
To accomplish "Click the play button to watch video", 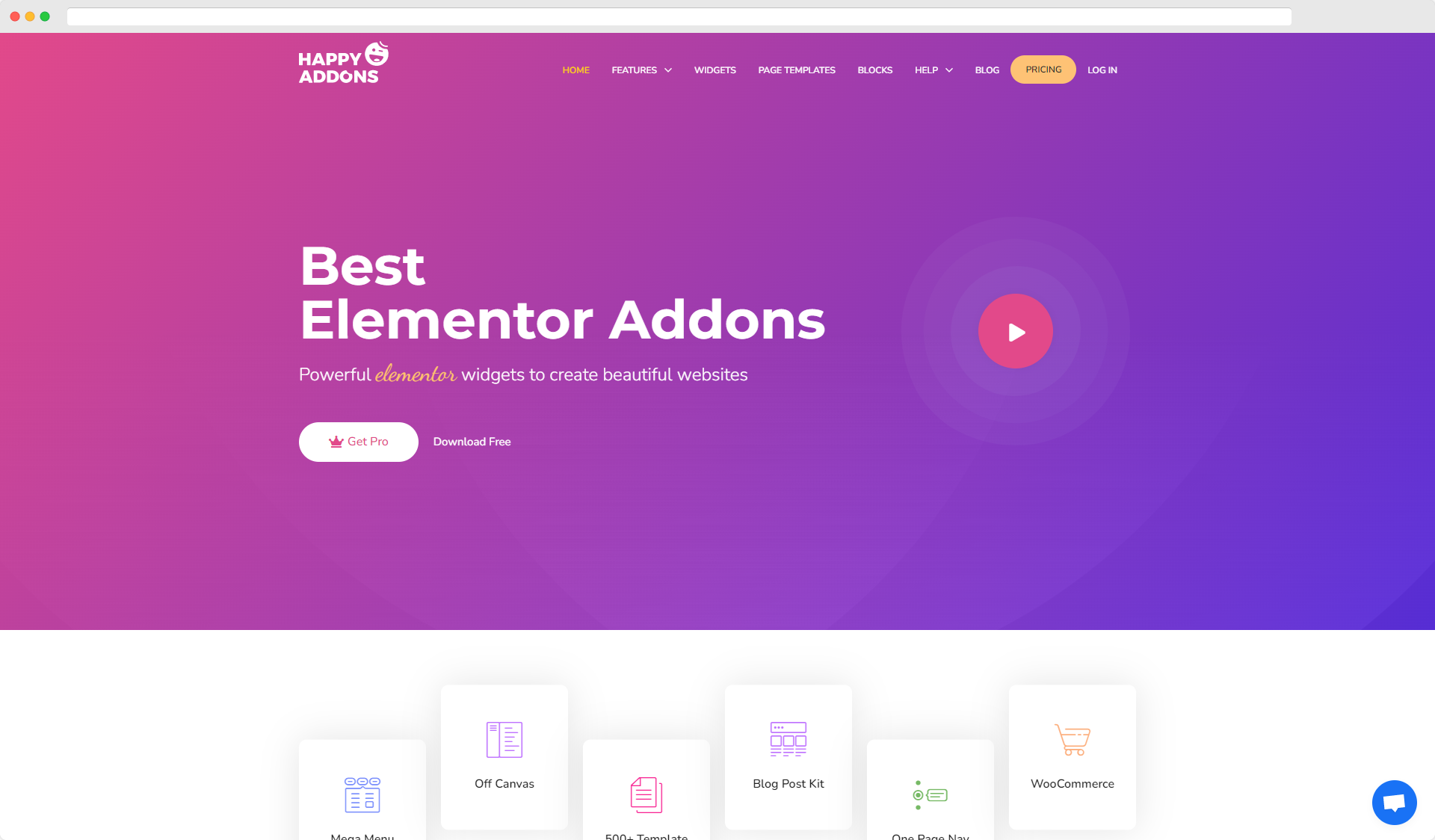I will (x=1014, y=331).
